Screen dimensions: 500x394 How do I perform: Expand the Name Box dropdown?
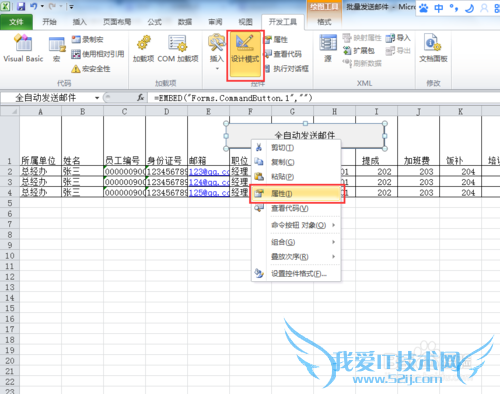97,98
